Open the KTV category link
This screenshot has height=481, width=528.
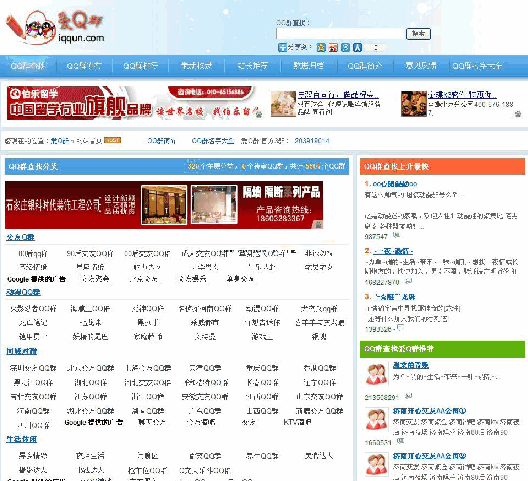[x=297, y=422]
